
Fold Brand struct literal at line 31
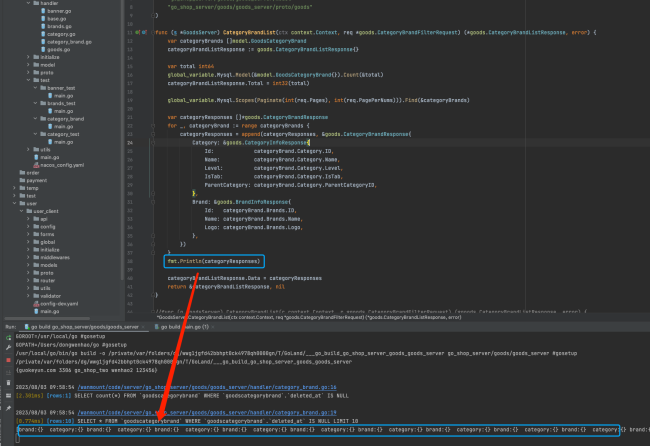pos(153,202)
